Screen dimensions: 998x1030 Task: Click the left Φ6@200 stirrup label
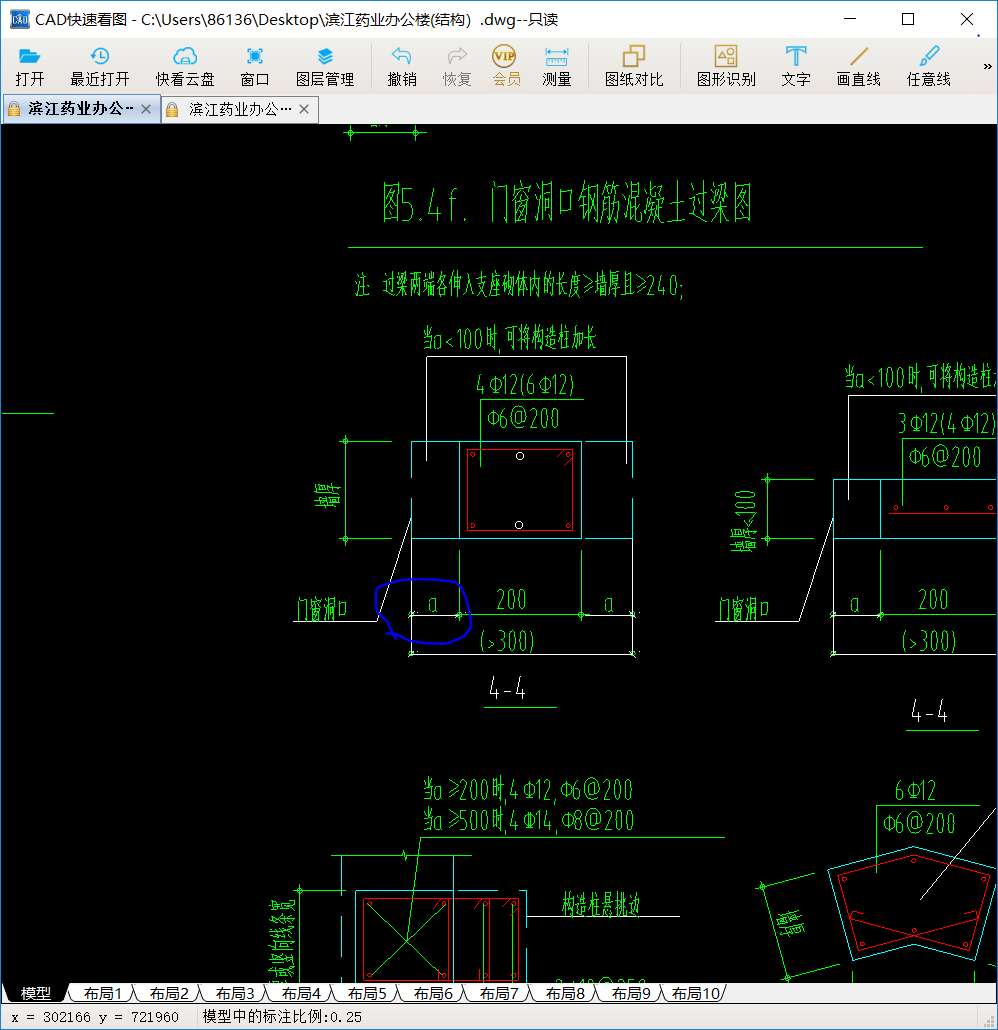[523, 418]
